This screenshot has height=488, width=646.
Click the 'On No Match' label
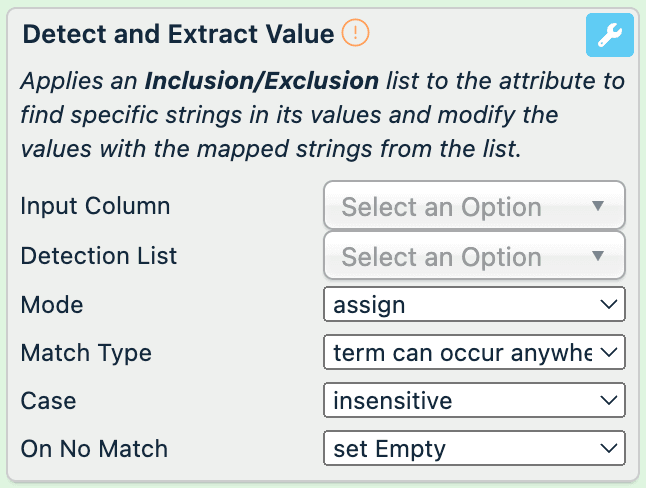pos(94,449)
